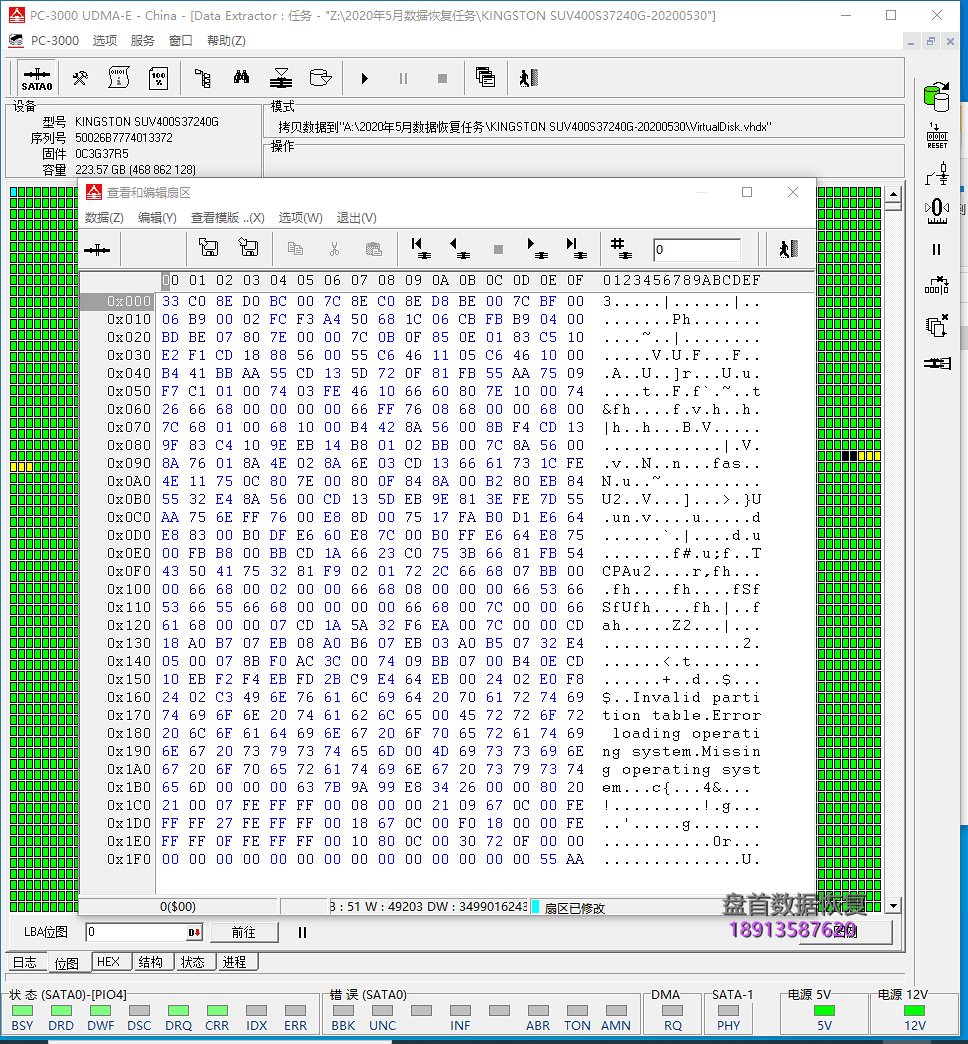Click the 100% percentage toolbar icon
The height and width of the screenshot is (1044, 968).
158,79
